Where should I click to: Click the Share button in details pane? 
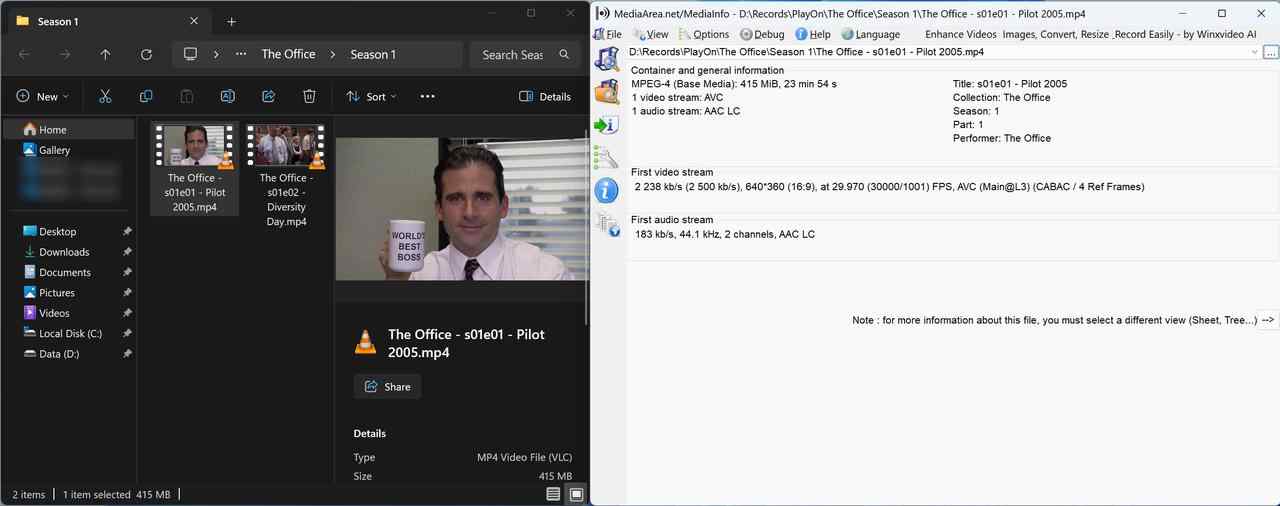click(387, 386)
